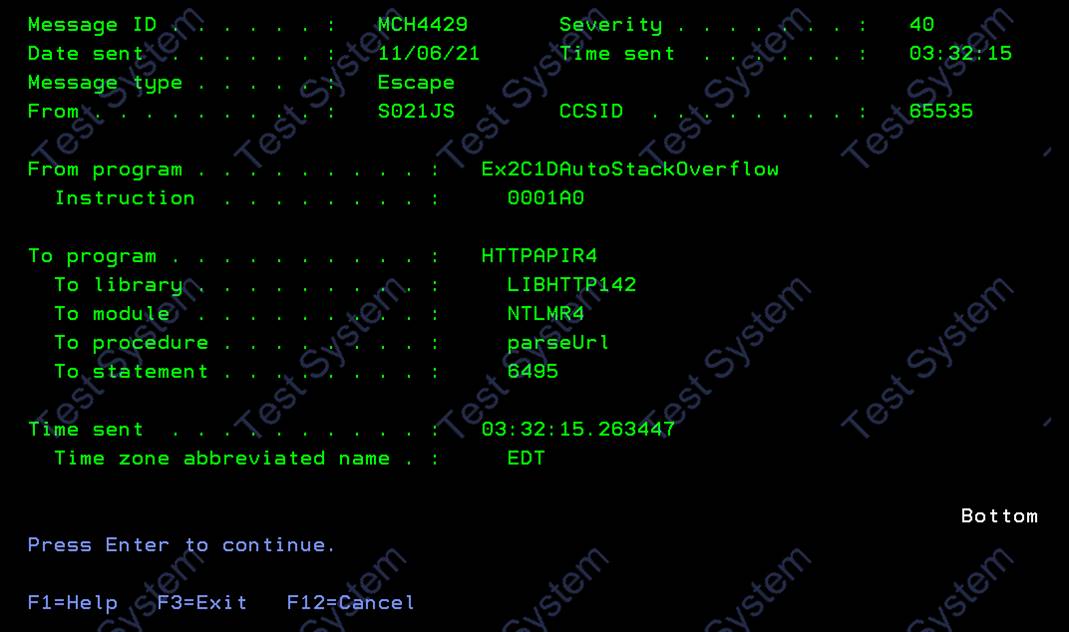The width and height of the screenshot is (1069, 632).
Task: Click the Message ID value MCH4429
Action: tap(423, 25)
